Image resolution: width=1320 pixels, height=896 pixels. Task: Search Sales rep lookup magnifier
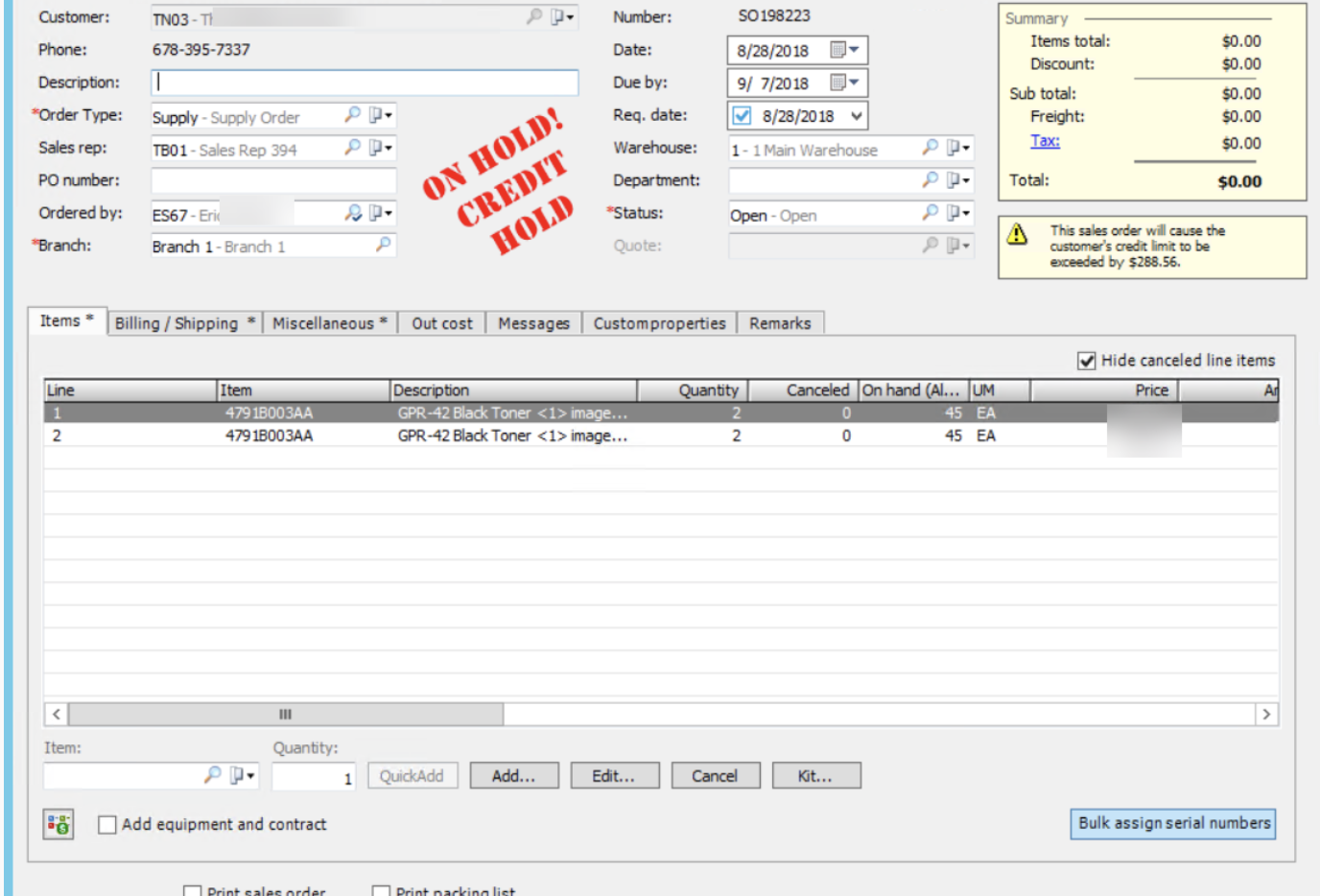point(352,148)
